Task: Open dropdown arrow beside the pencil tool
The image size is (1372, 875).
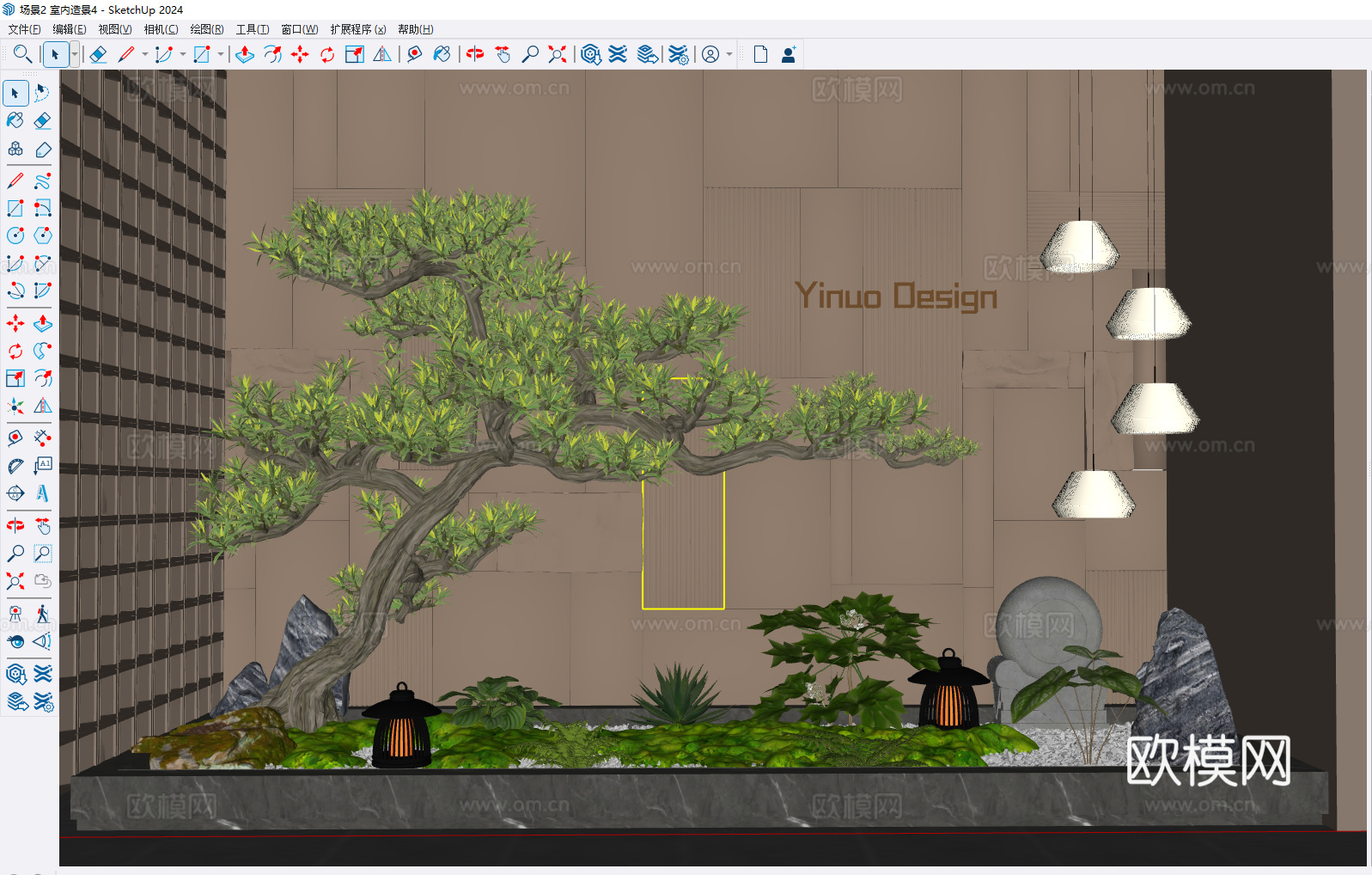Action: [x=144, y=54]
